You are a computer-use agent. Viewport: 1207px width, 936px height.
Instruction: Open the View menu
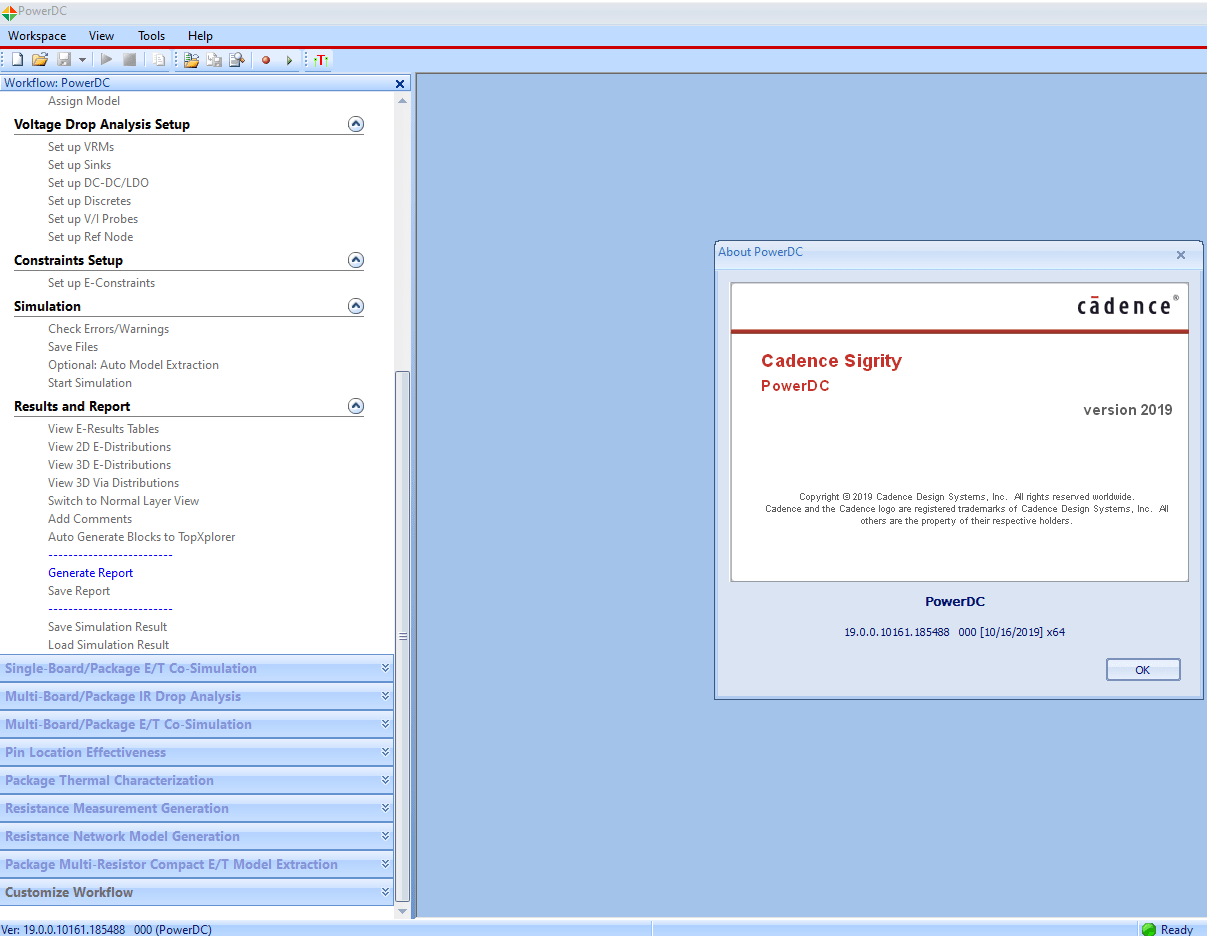(x=101, y=36)
